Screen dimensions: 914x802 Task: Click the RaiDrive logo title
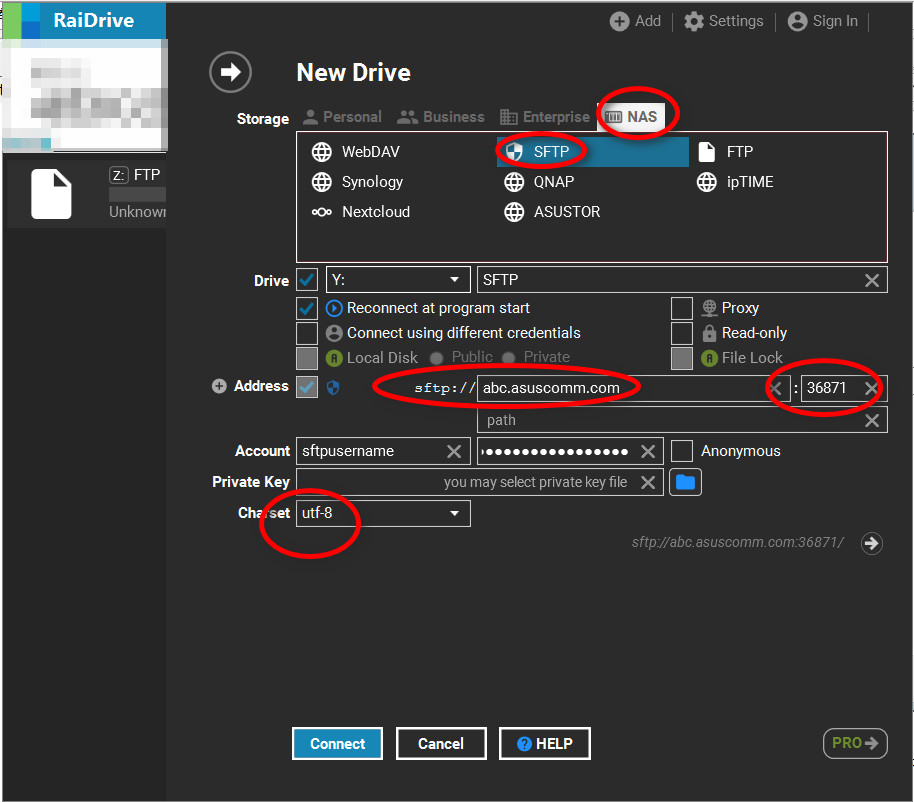[93, 20]
